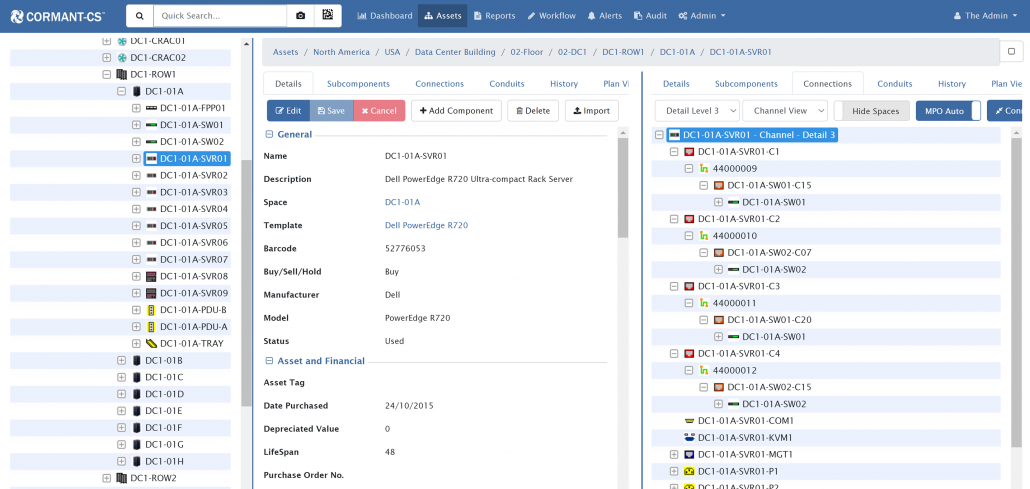
Task: Click the DC1-01A-PDU-B yellow PDU icon
Action: [151, 310]
